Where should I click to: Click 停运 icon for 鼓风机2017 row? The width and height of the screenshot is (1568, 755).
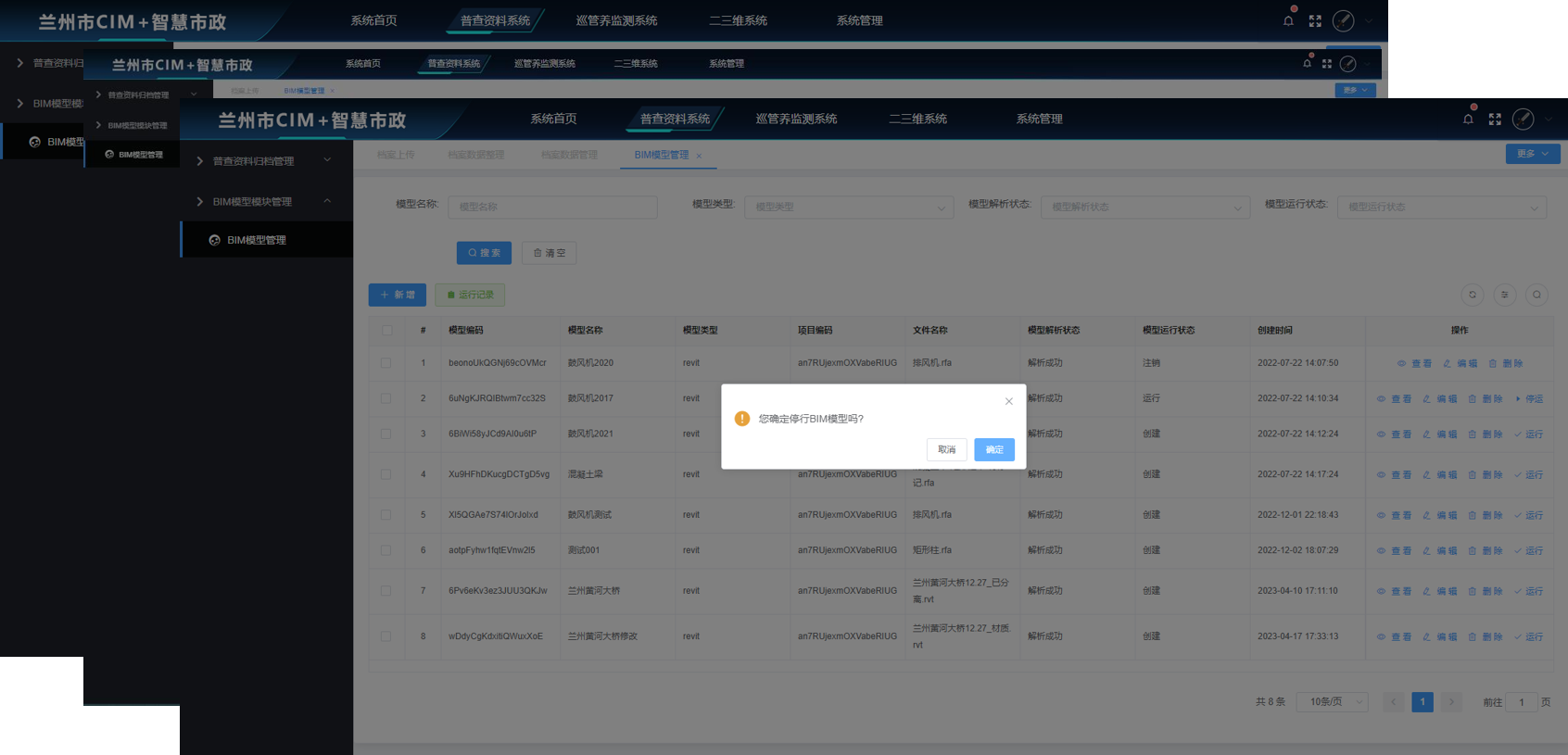(x=1529, y=399)
